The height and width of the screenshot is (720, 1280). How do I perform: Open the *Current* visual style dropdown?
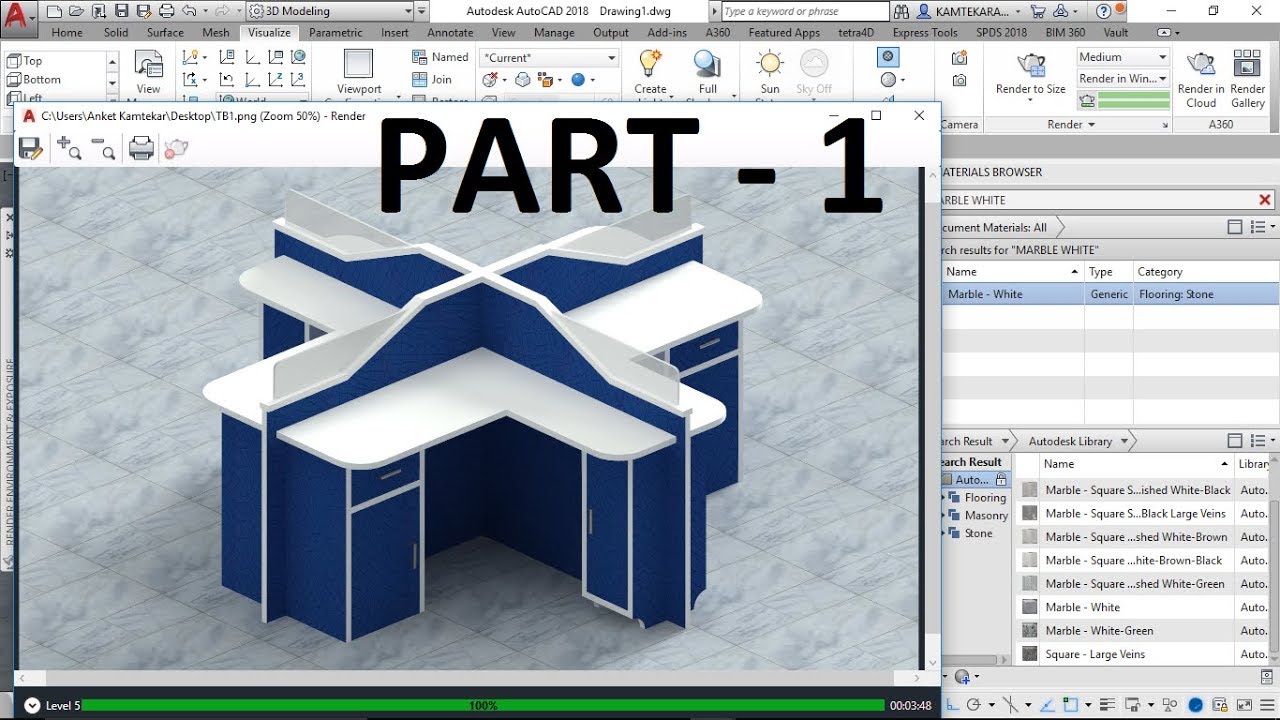pyautogui.click(x=549, y=58)
